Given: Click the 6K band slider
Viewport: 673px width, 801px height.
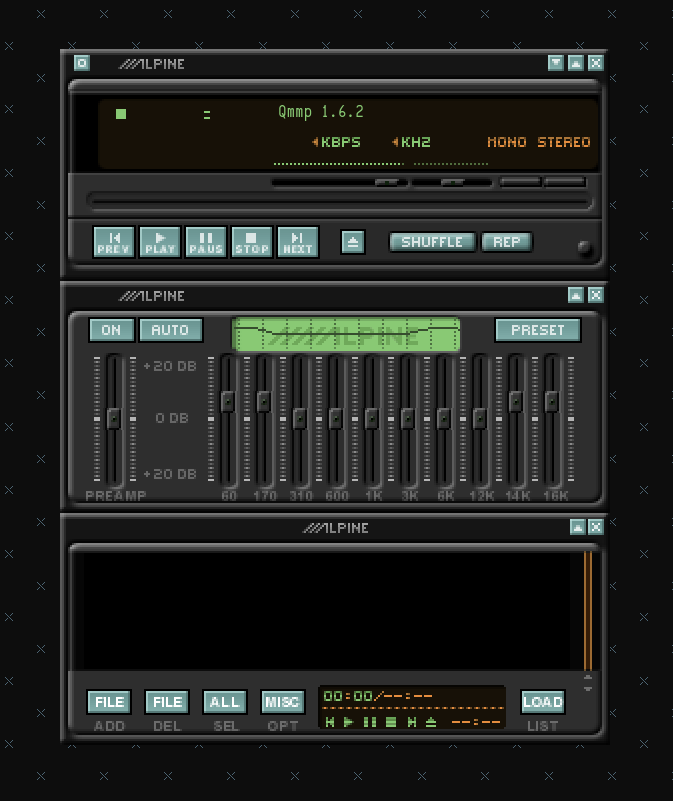Looking at the screenshot, I should [444, 420].
